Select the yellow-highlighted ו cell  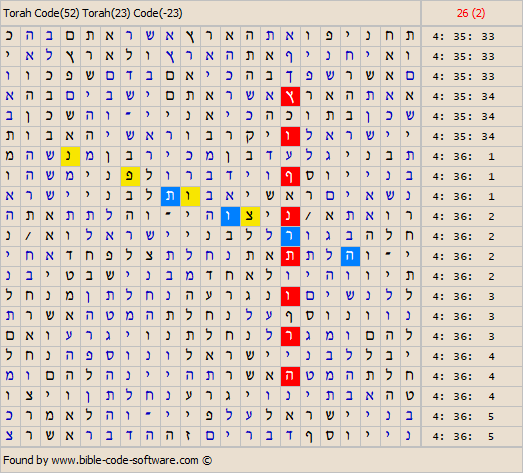tap(190, 196)
